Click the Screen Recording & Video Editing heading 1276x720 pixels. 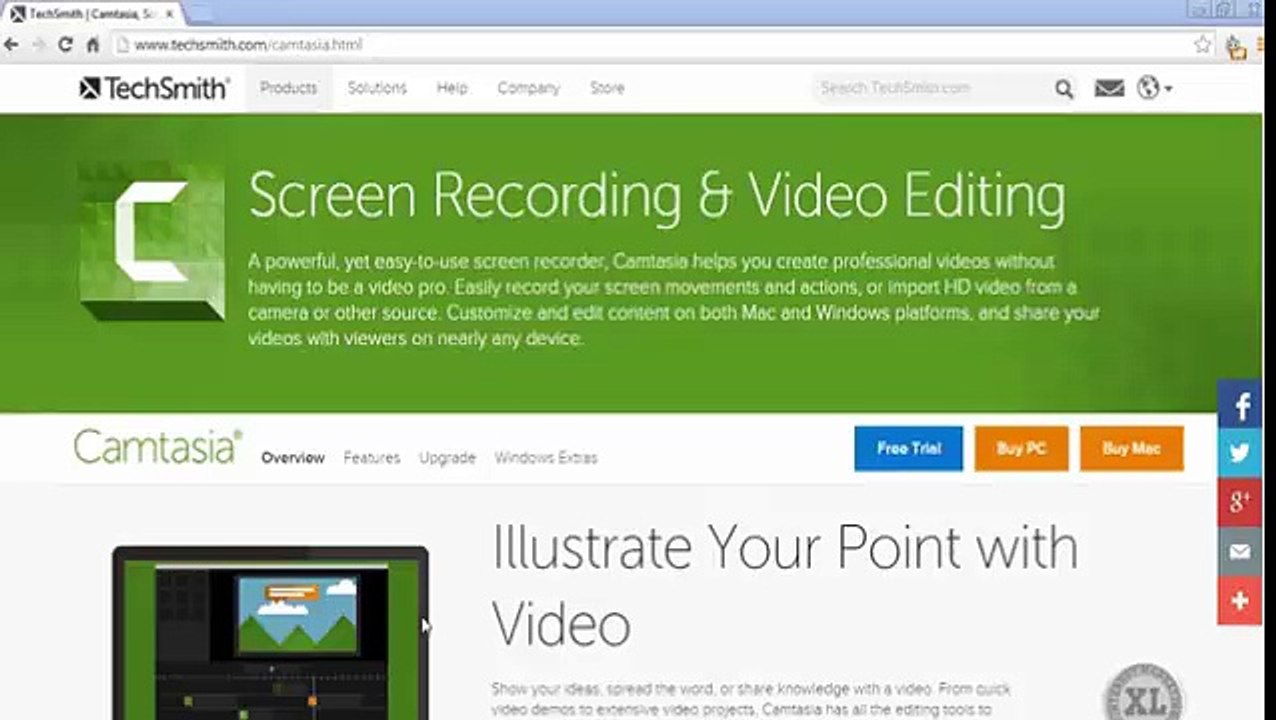pos(657,195)
